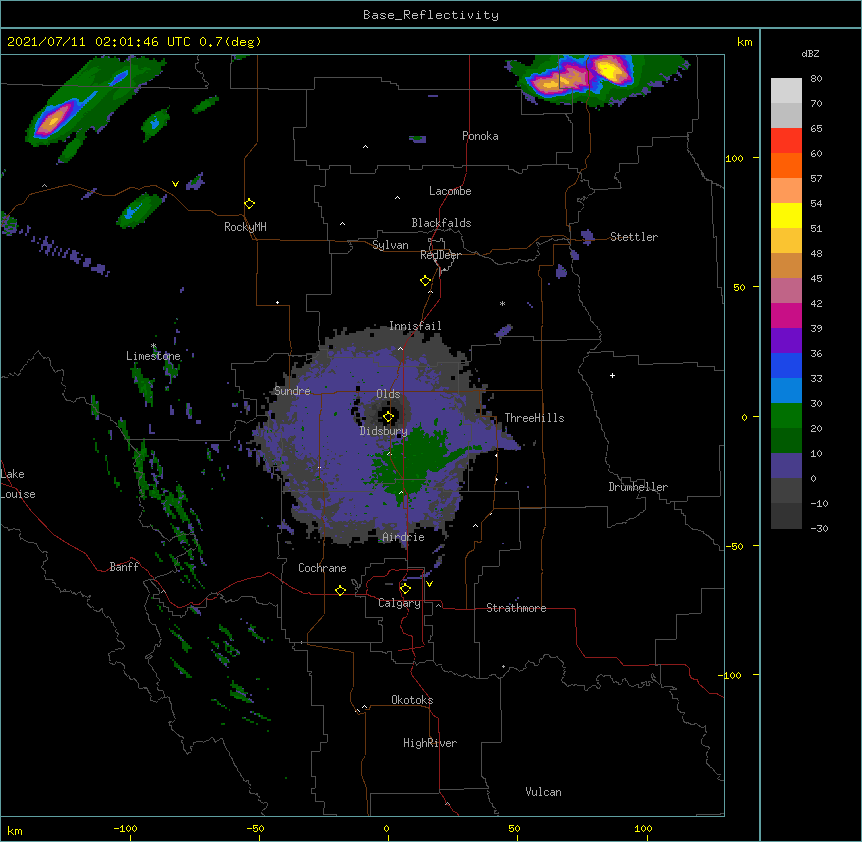Click the 80 value on dBZ scale
The image size is (862, 842).
[x=816, y=79]
